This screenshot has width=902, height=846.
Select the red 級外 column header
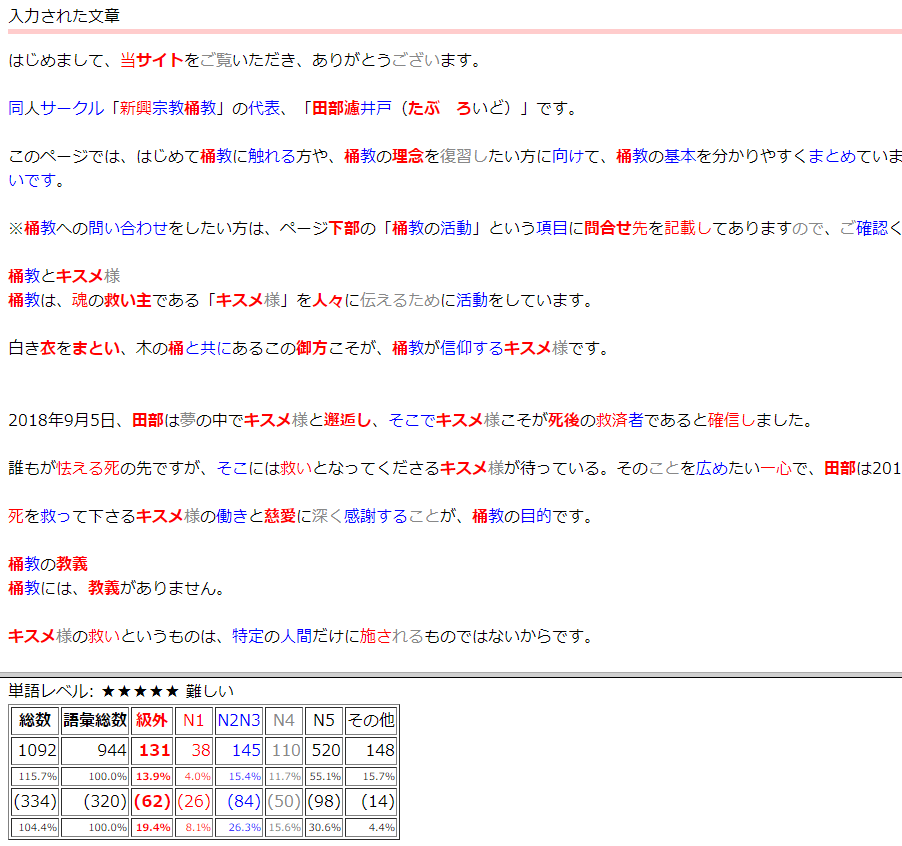coord(152,720)
